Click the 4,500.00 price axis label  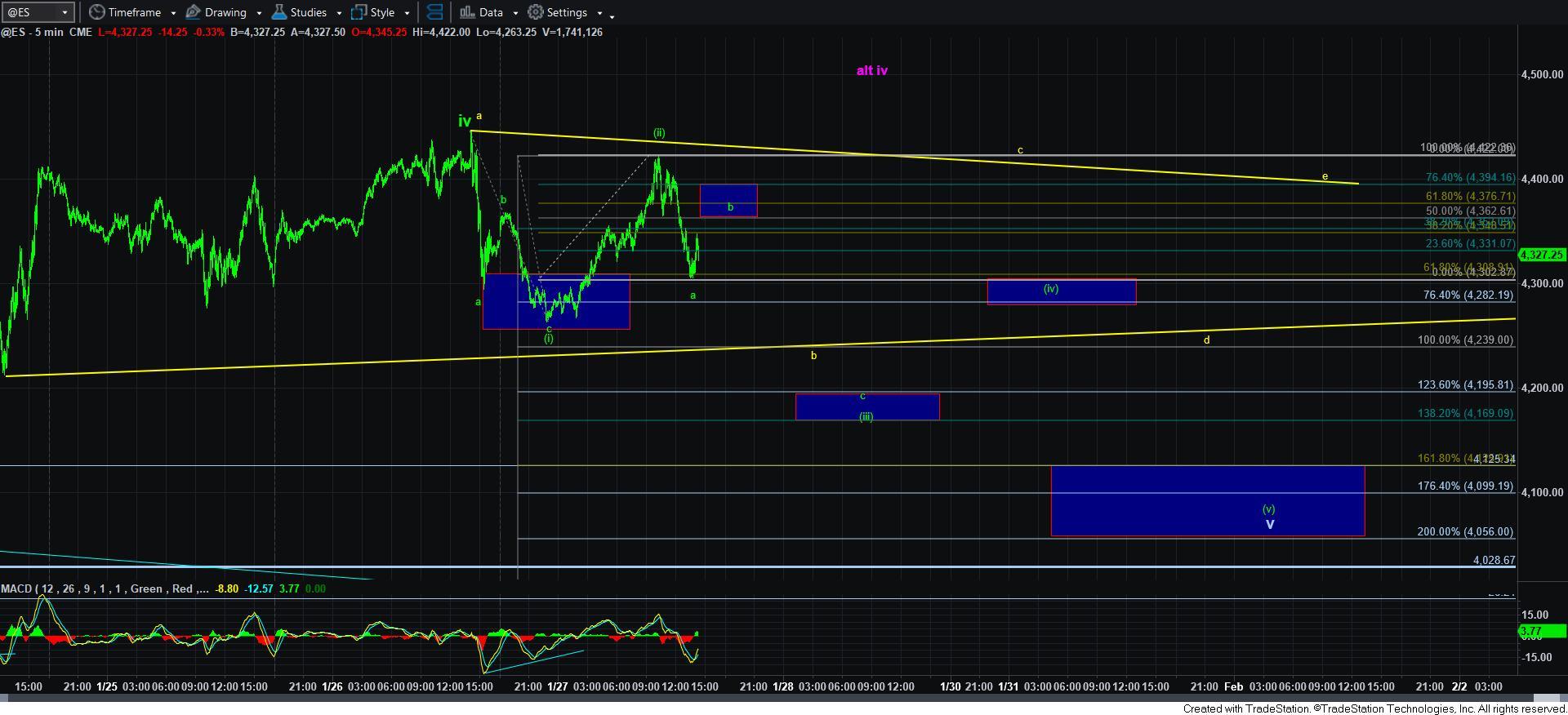click(1542, 74)
